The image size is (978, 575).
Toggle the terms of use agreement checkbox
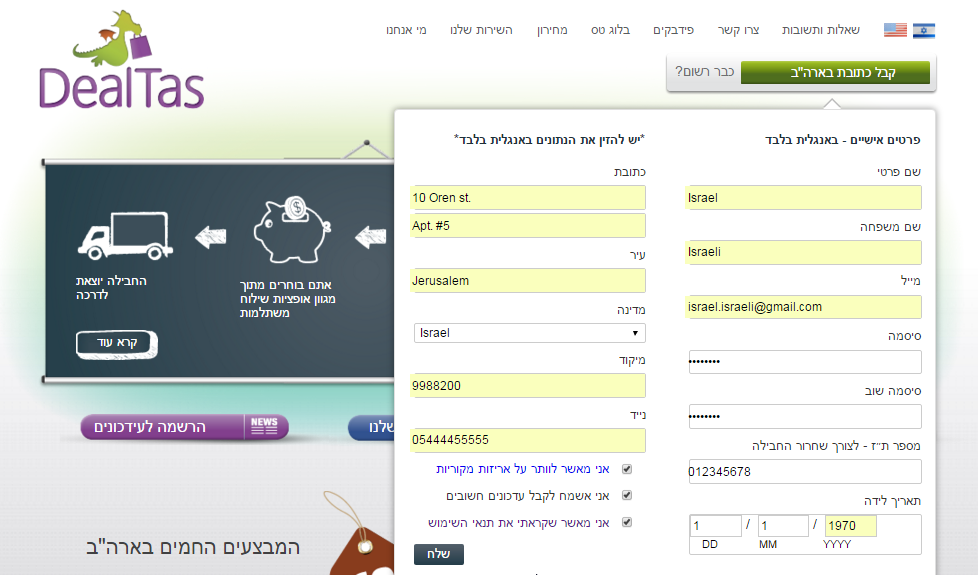click(627, 522)
